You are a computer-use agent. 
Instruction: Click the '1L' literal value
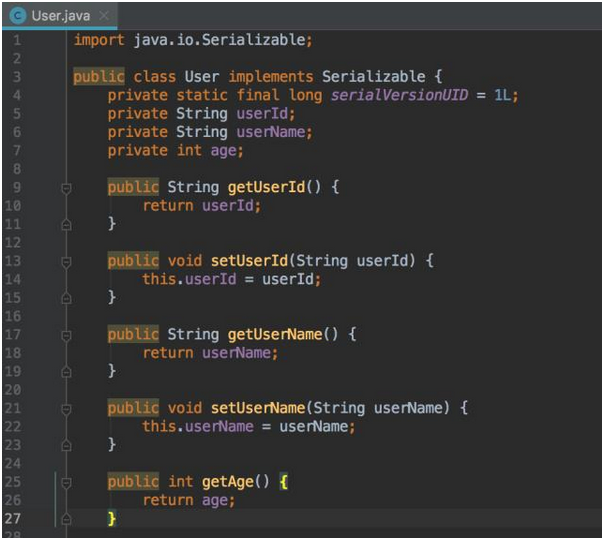pos(503,95)
